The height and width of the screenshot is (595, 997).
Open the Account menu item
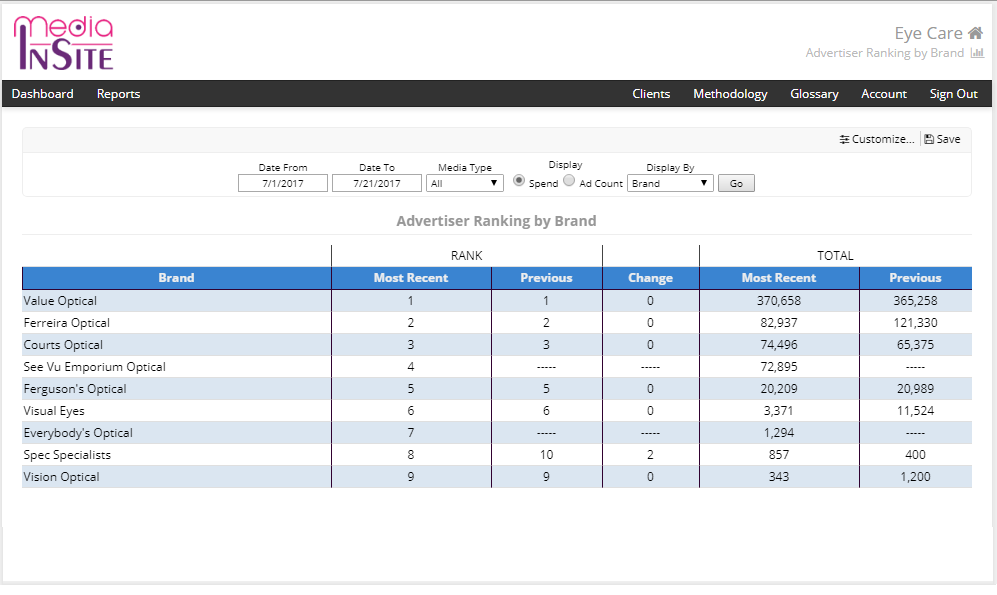tap(884, 93)
